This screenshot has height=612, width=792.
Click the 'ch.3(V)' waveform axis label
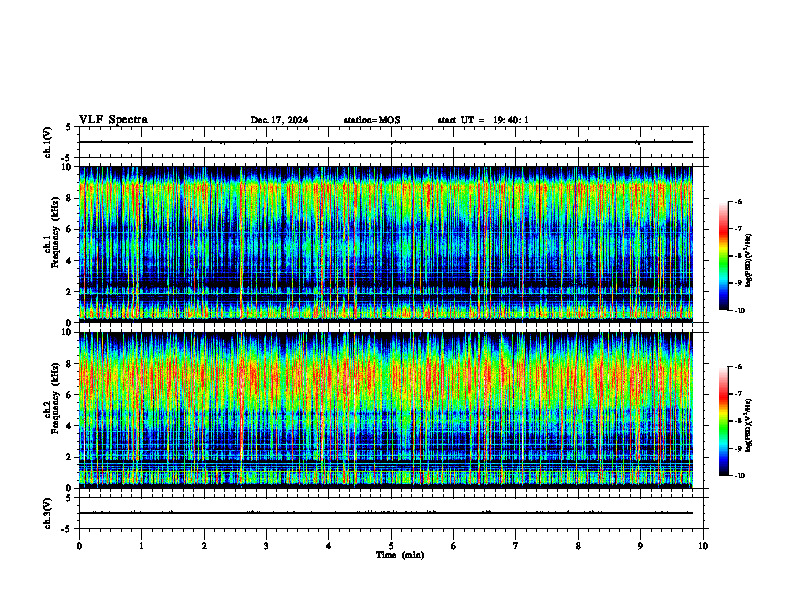tap(47, 513)
